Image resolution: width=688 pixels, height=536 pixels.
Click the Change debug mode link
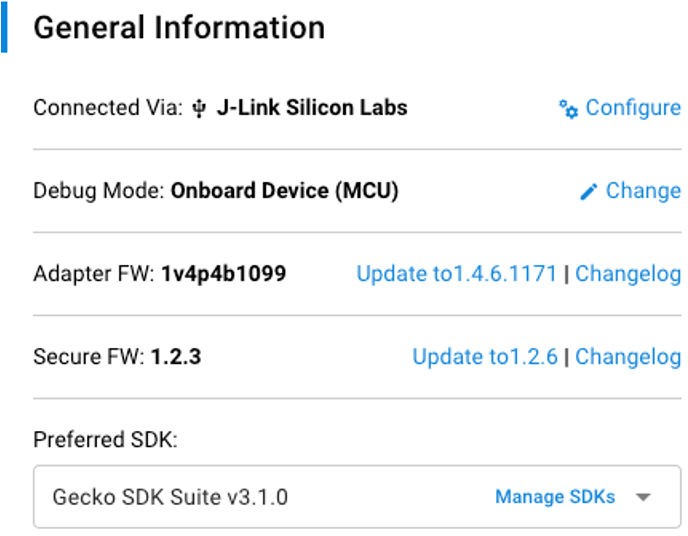click(x=643, y=191)
